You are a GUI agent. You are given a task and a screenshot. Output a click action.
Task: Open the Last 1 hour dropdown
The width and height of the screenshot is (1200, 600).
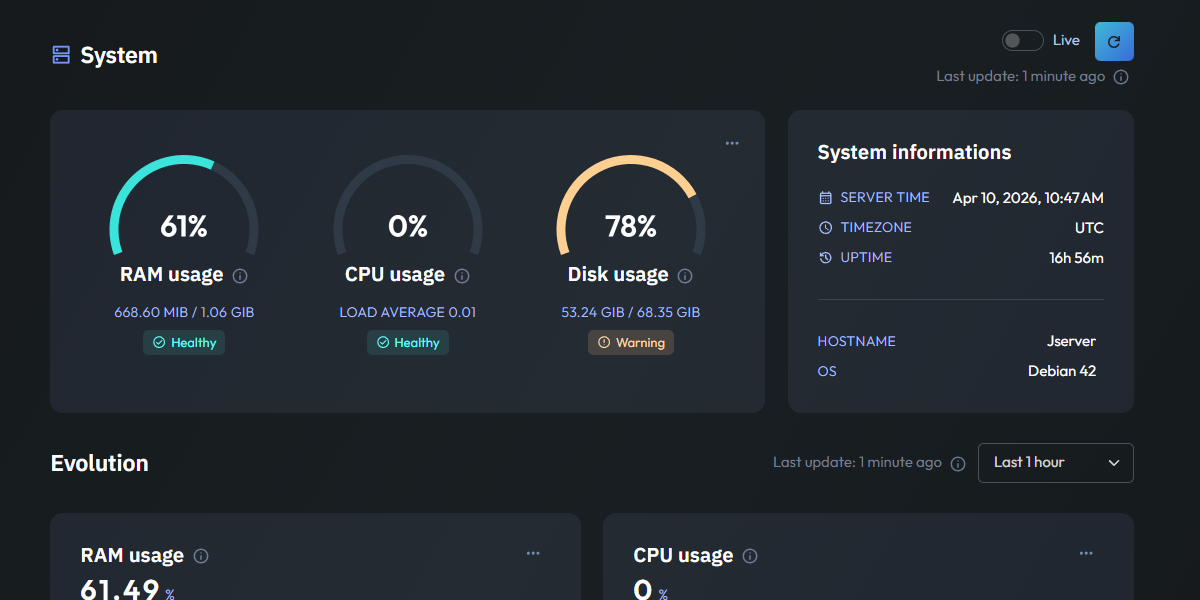coord(1056,463)
